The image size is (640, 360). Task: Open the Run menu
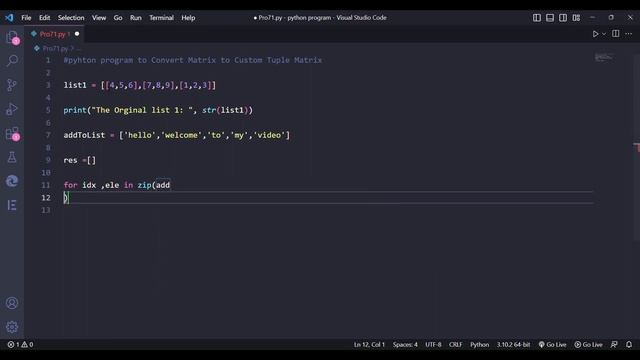[x=136, y=18]
